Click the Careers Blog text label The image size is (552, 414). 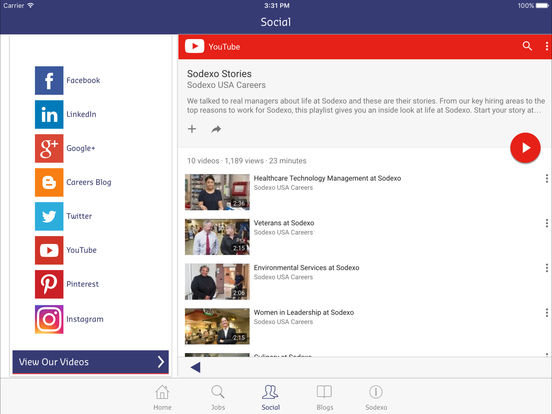[x=89, y=182]
